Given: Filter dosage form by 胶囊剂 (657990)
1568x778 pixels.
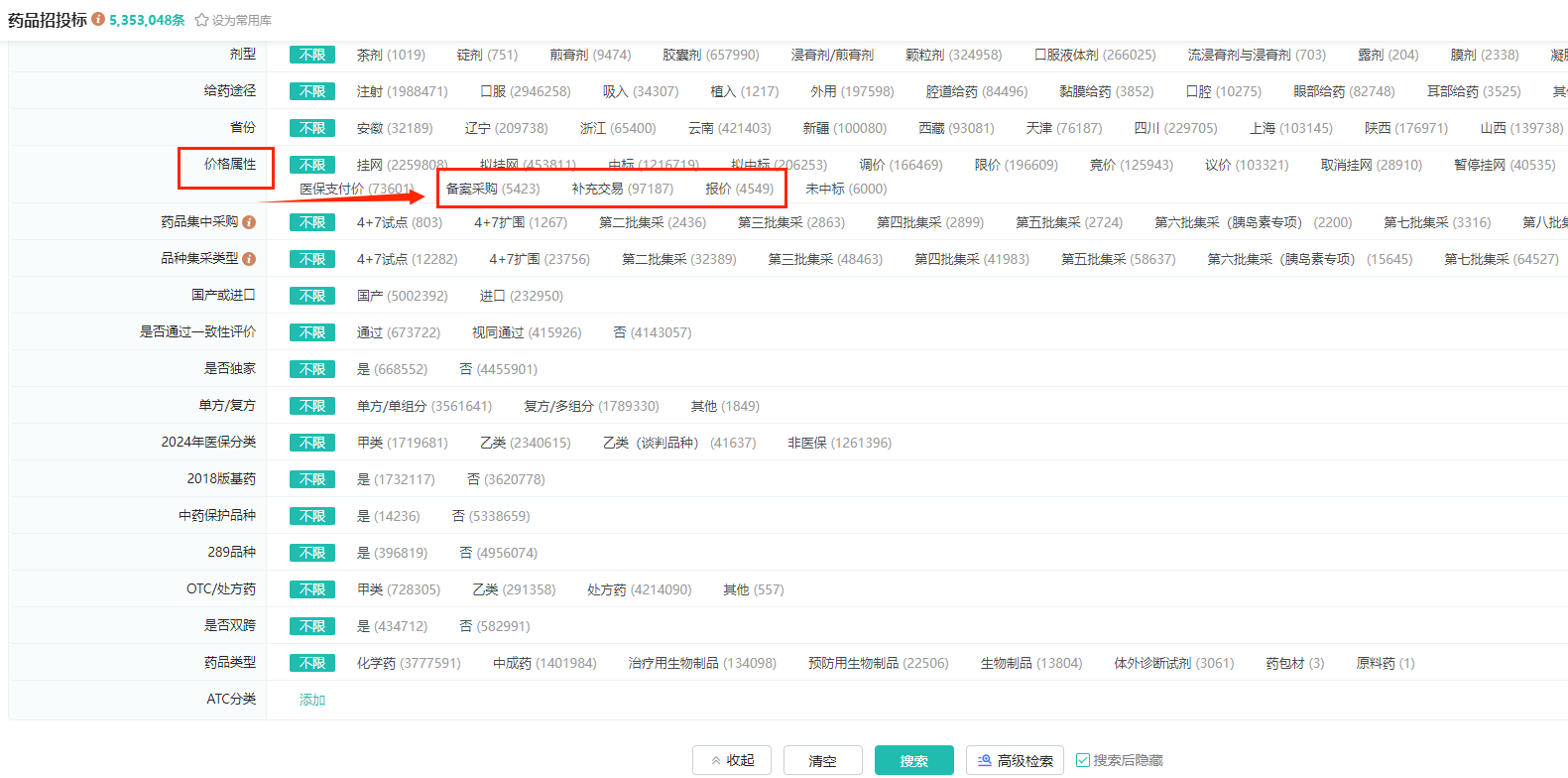Looking at the screenshot, I should [x=711, y=55].
